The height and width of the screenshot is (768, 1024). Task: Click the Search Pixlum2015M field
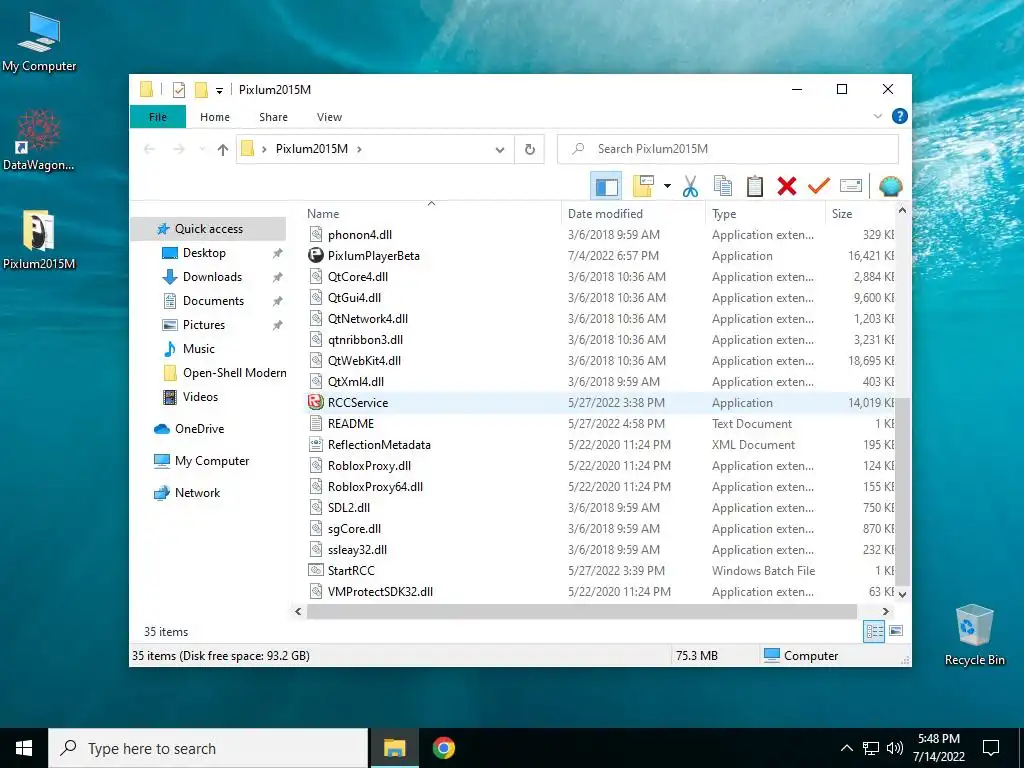pyautogui.click(x=728, y=149)
